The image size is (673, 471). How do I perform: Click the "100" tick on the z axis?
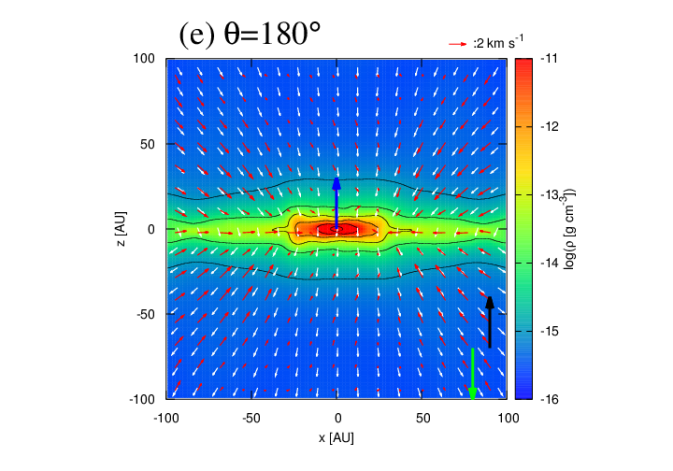coord(144,58)
